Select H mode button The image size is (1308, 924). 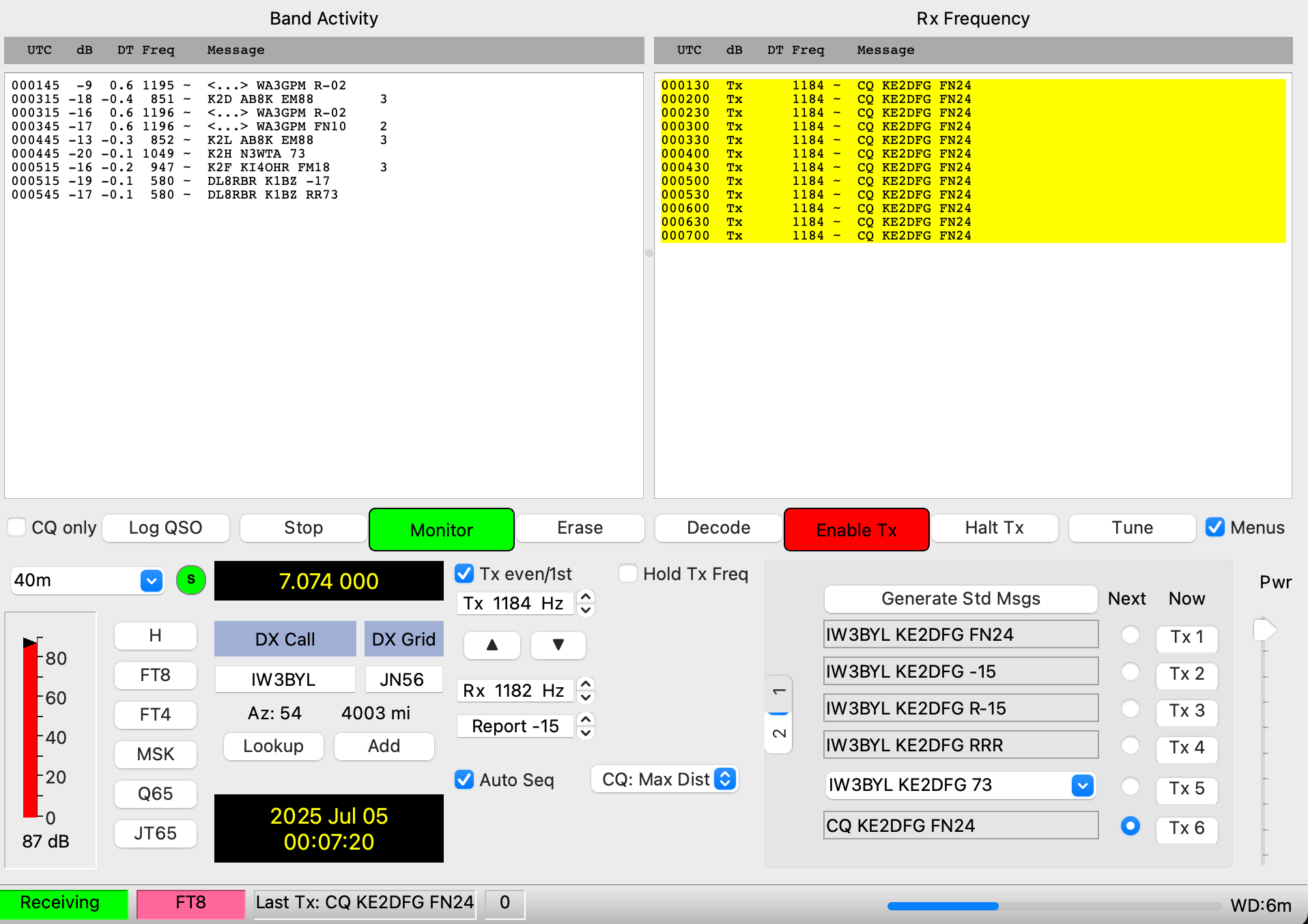156,635
